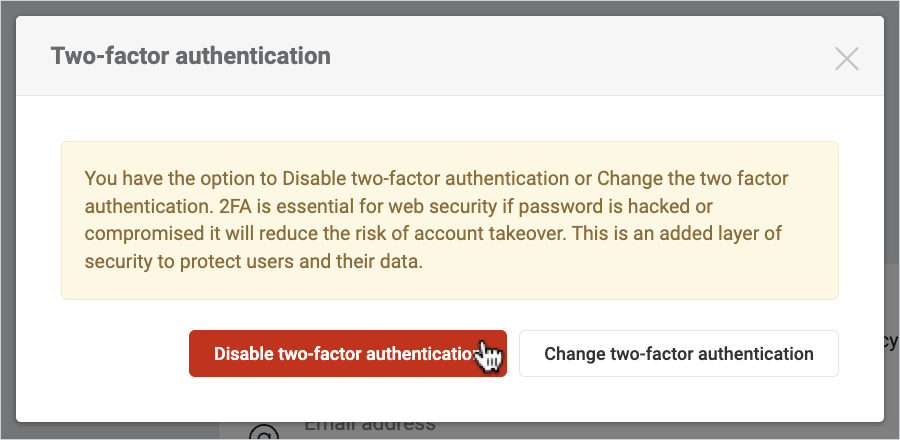Click the partially hidden Email address label
Viewport: 900px width, 440px height.
coord(369,425)
